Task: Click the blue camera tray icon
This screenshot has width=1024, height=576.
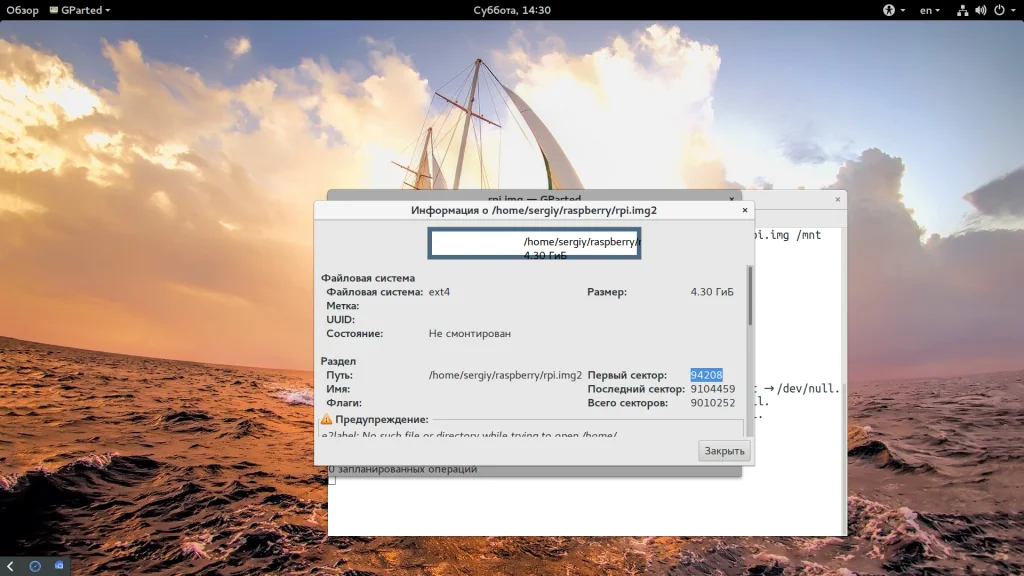Action: 59,566
